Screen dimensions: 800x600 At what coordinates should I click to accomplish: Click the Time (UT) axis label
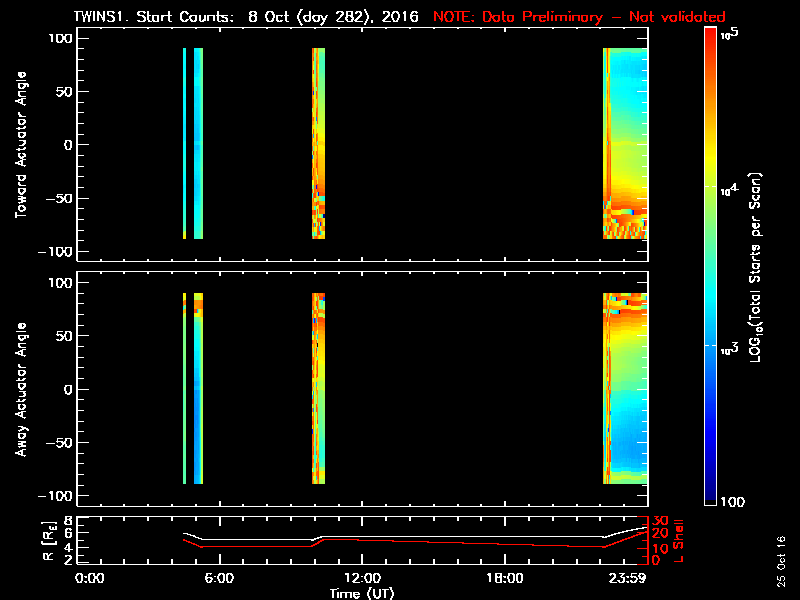(362, 593)
